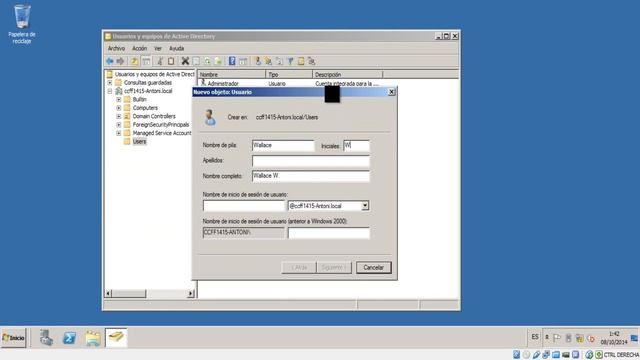Expand the Managed Service Accounts node
The width and height of the screenshot is (640, 360).
[x=118, y=133]
